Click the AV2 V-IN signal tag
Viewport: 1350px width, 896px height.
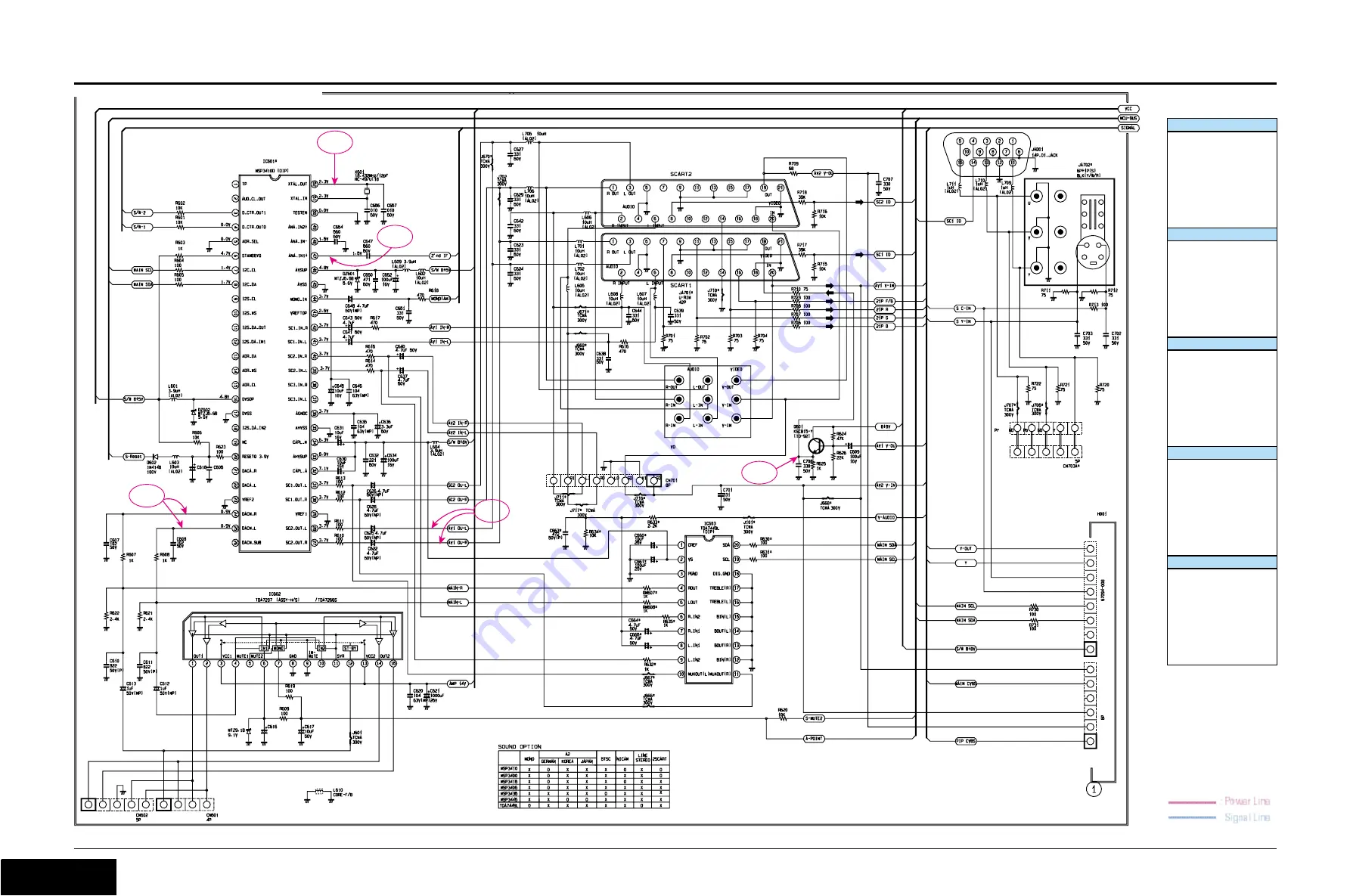click(886, 485)
